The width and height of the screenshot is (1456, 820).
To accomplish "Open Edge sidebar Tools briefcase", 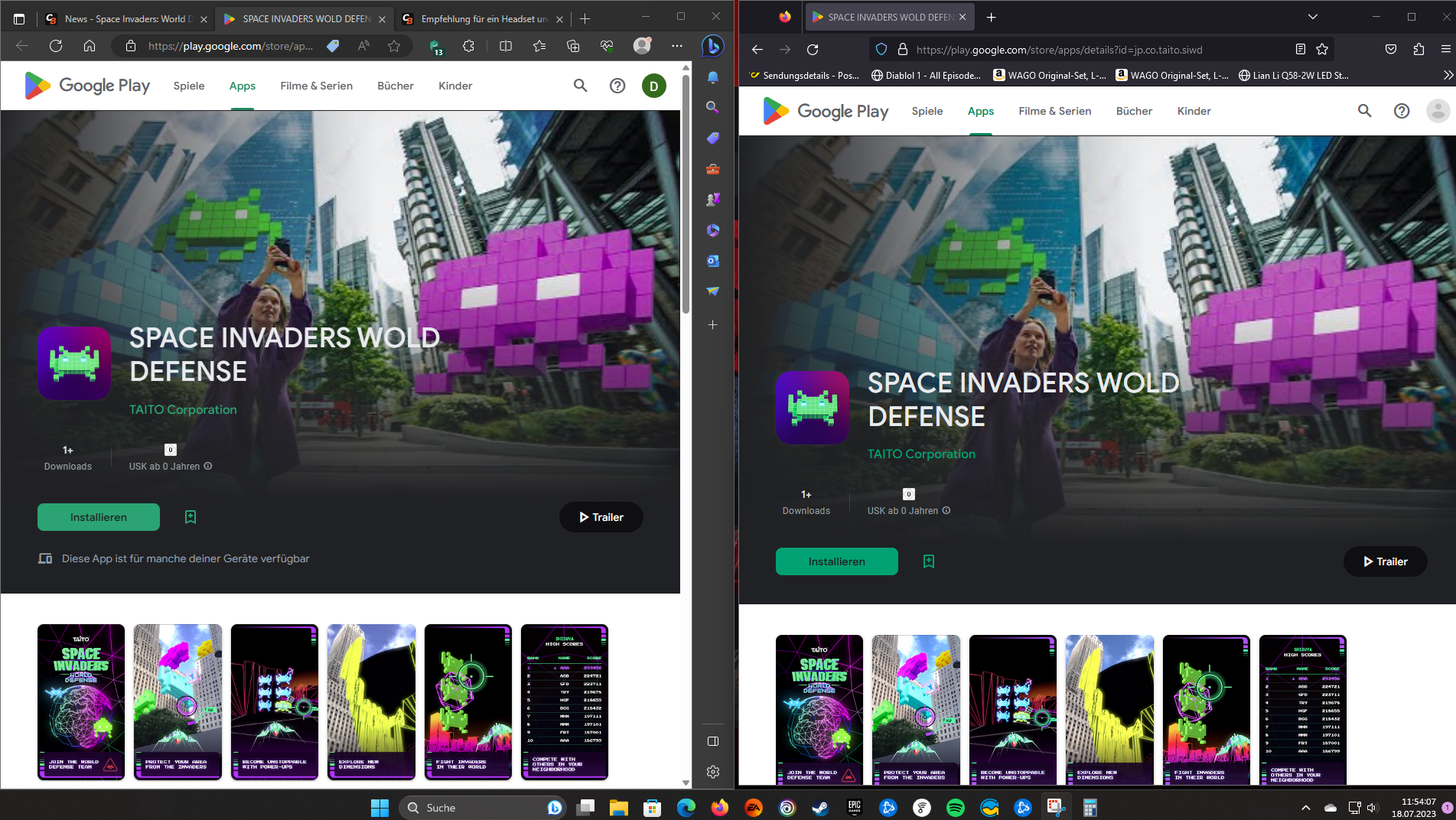I will coord(712,169).
